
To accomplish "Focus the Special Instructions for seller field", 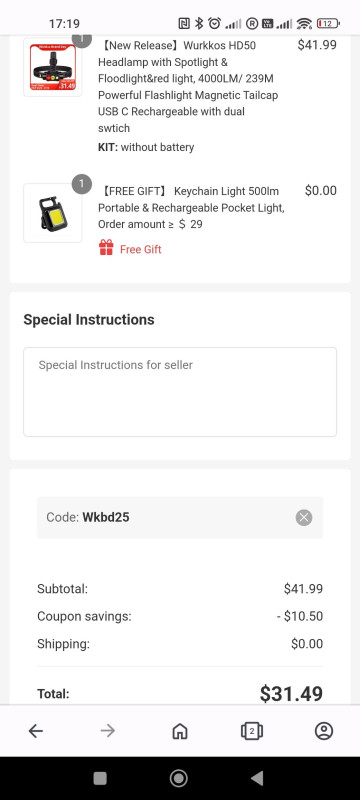I will click(x=180, y=392).
